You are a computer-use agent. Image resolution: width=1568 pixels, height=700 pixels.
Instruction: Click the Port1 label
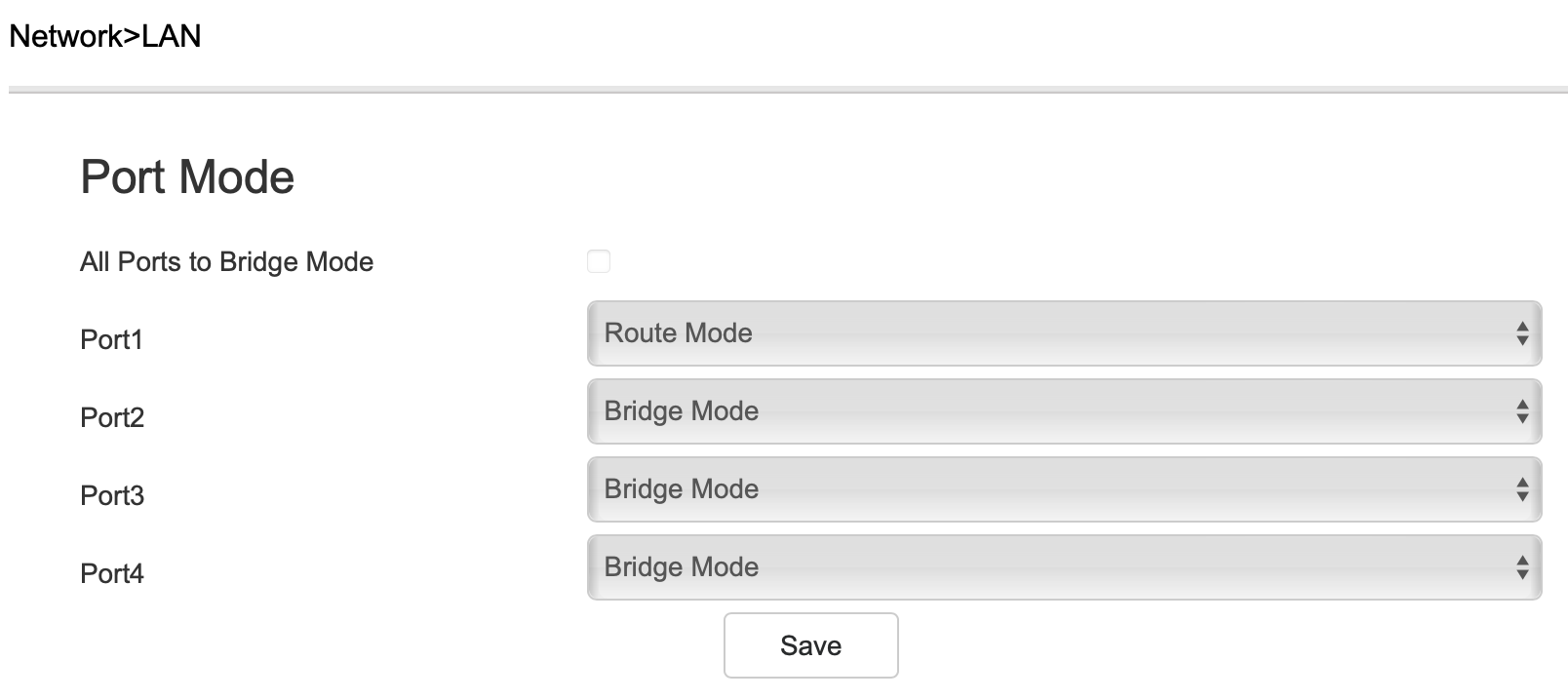[x=111, y=340]
